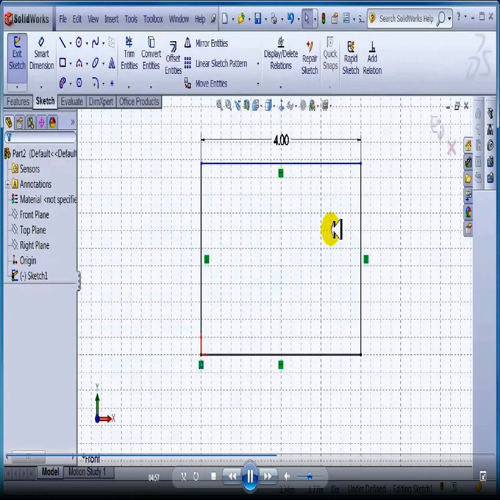This screenshot has width=500, height=500.
Task: Click Offset Entities tool
Action: pyautogui.click(x=173, y=58)
